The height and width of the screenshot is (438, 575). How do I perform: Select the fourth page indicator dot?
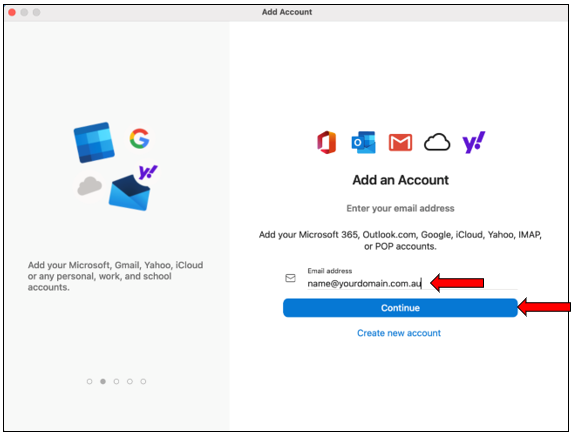[x=130, y=382]
